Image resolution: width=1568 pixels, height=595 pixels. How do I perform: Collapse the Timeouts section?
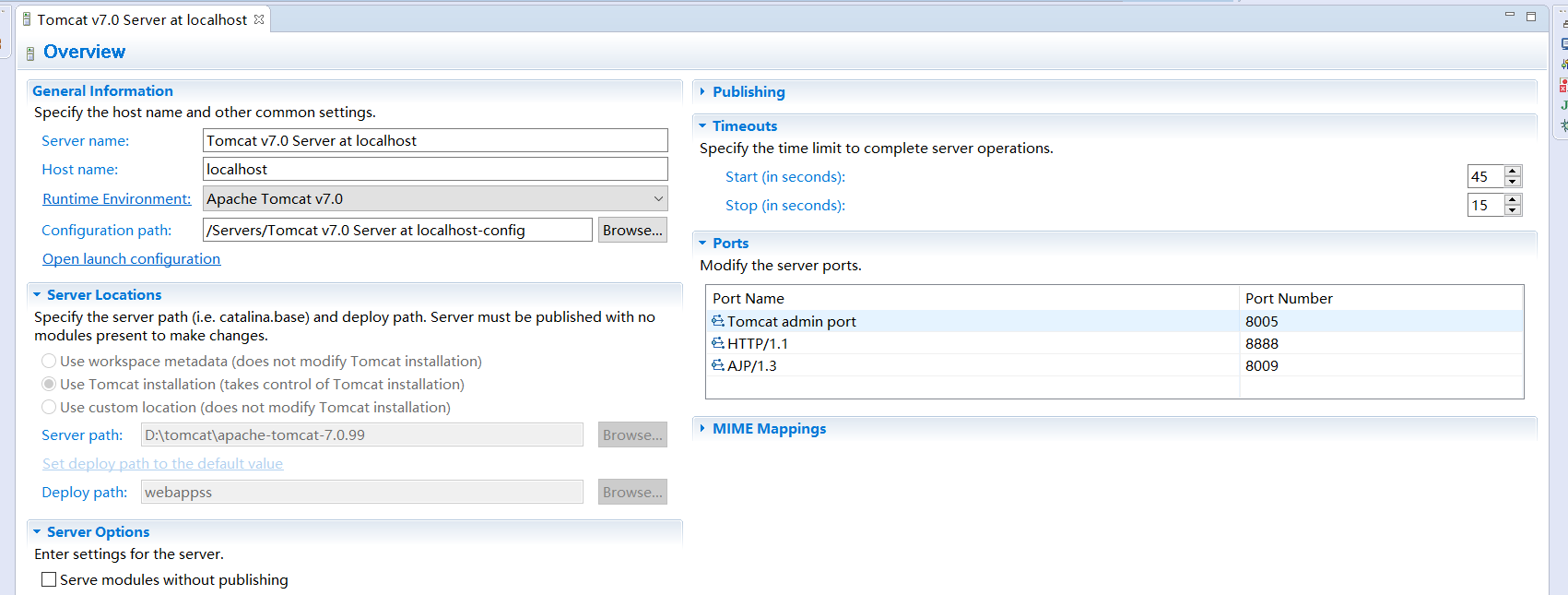click(702, 125)
